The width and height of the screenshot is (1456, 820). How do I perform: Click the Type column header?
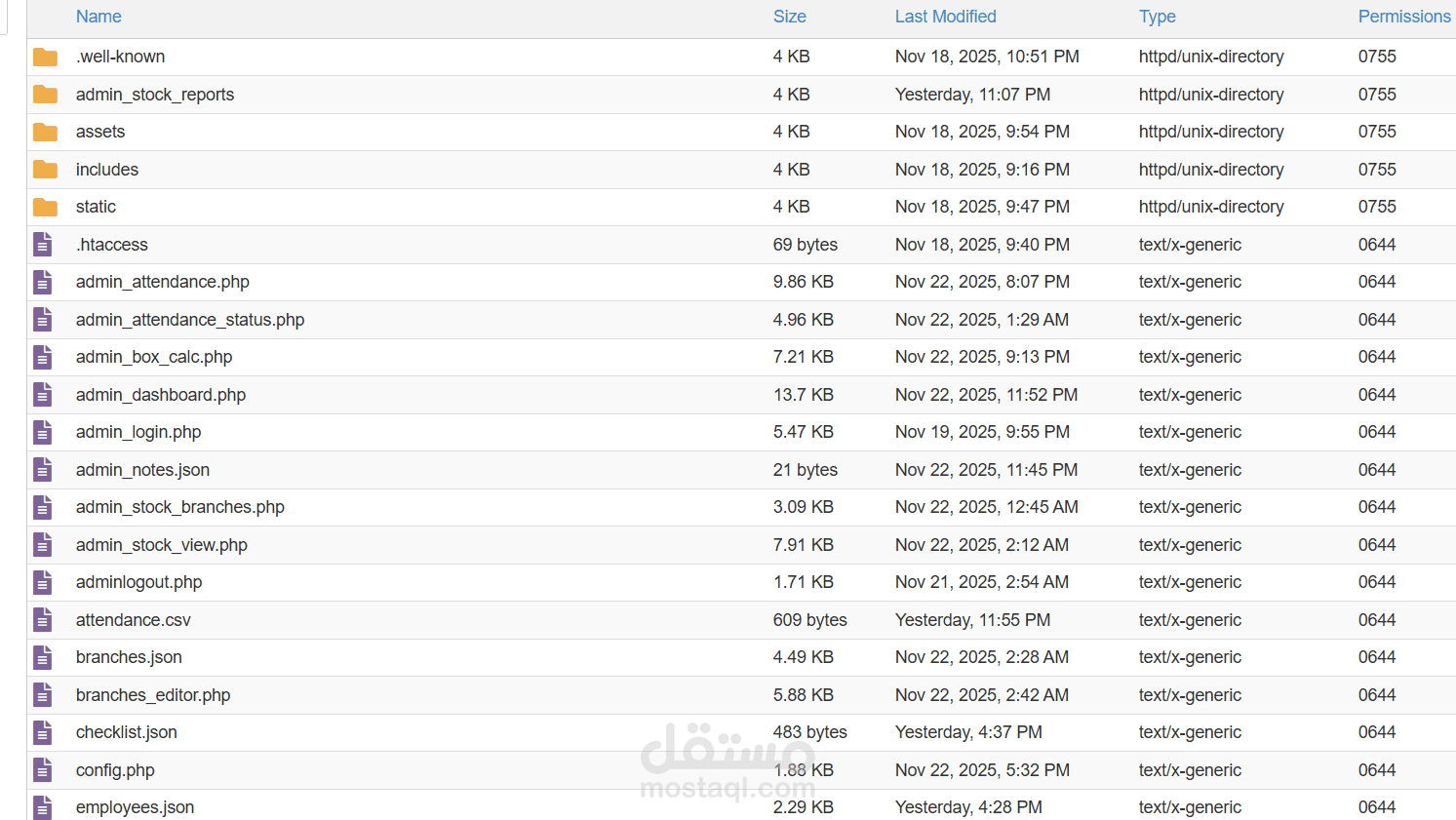pos(1157,17)
